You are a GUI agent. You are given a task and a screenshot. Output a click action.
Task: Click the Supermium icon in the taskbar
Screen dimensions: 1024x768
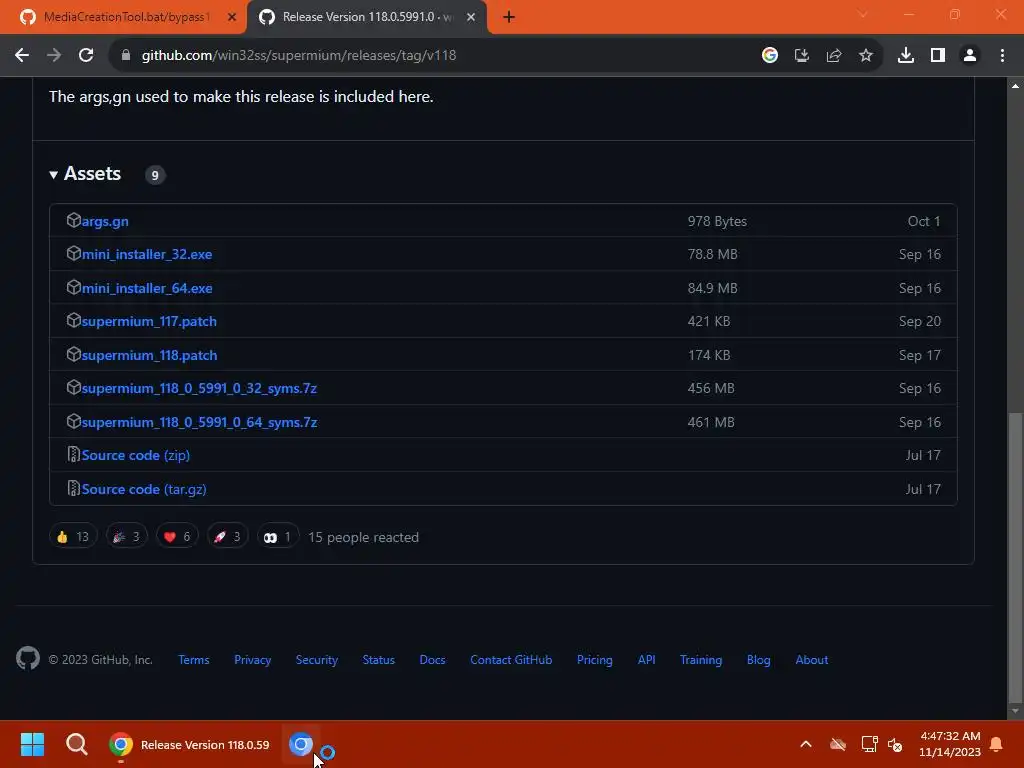point(301,744)
